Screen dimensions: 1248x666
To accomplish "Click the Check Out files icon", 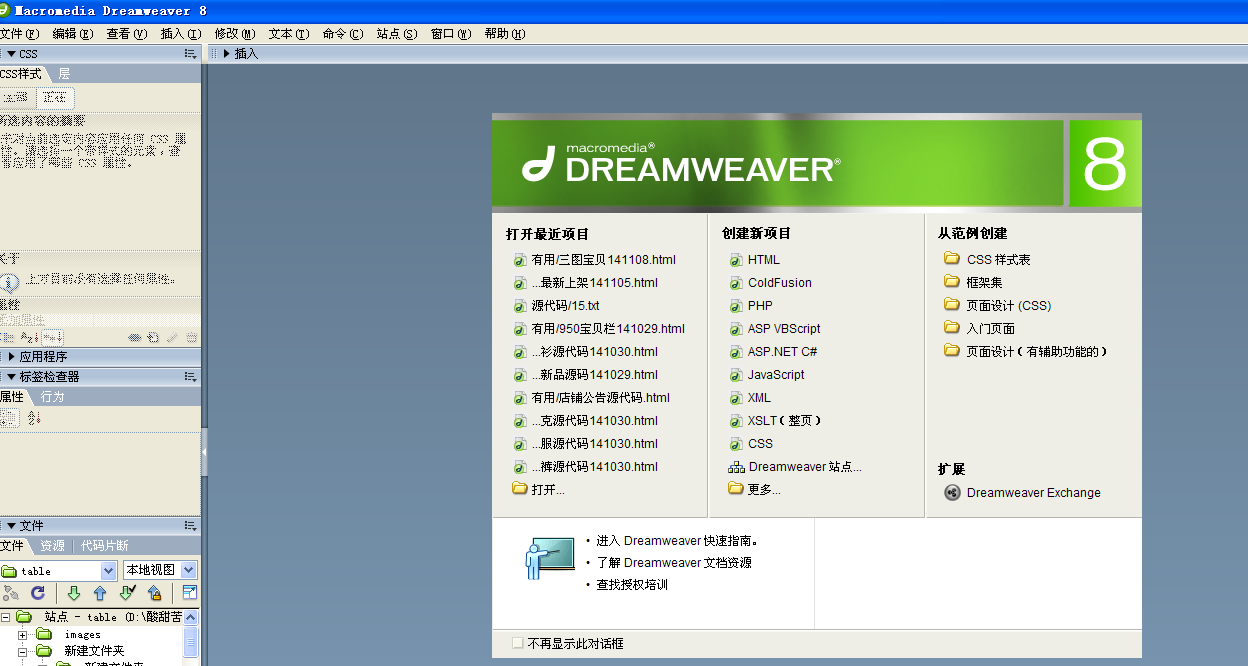I will 127,593.
